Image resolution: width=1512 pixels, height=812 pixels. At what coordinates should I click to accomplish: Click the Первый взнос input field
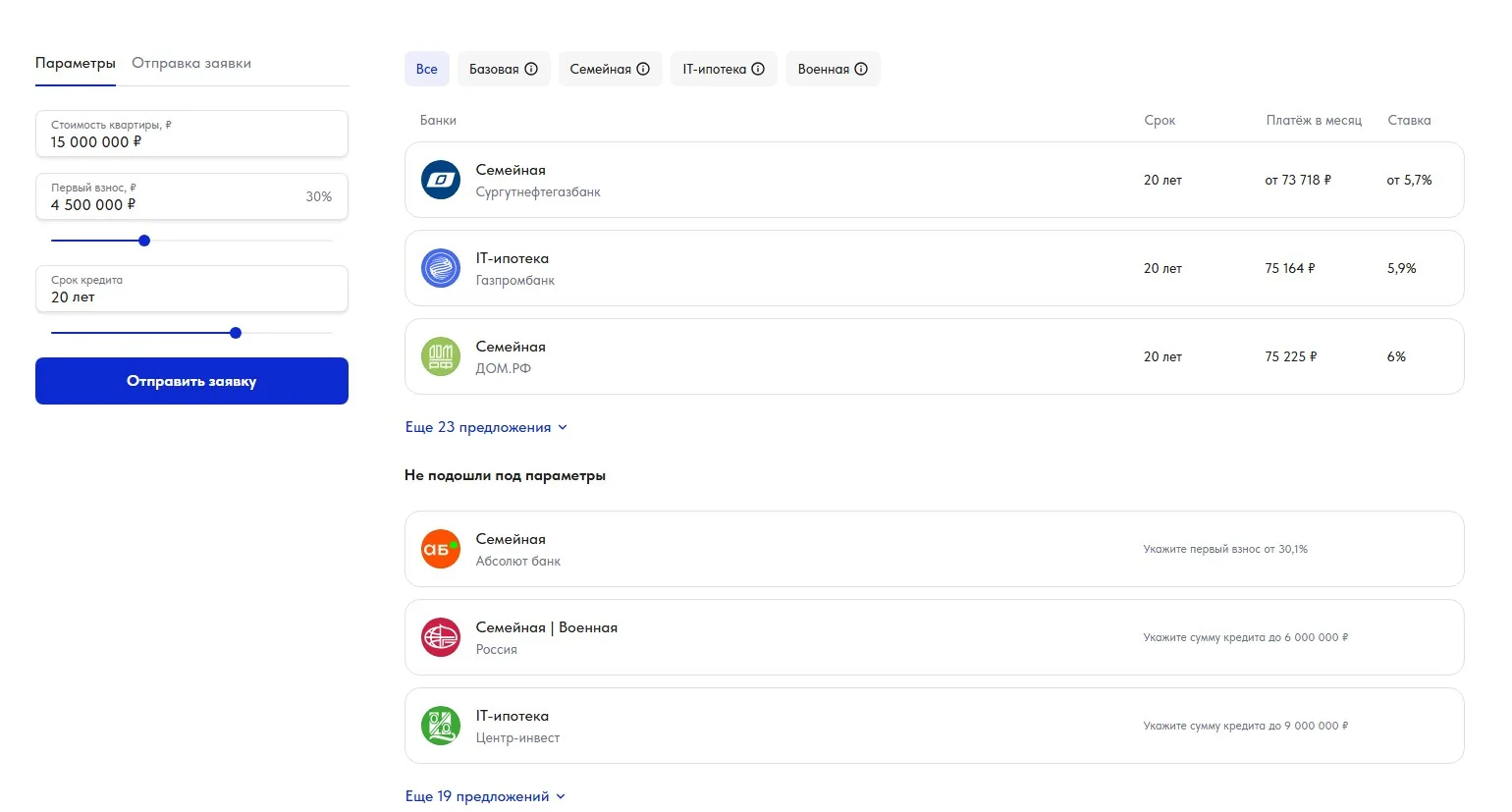coord(191,196)
